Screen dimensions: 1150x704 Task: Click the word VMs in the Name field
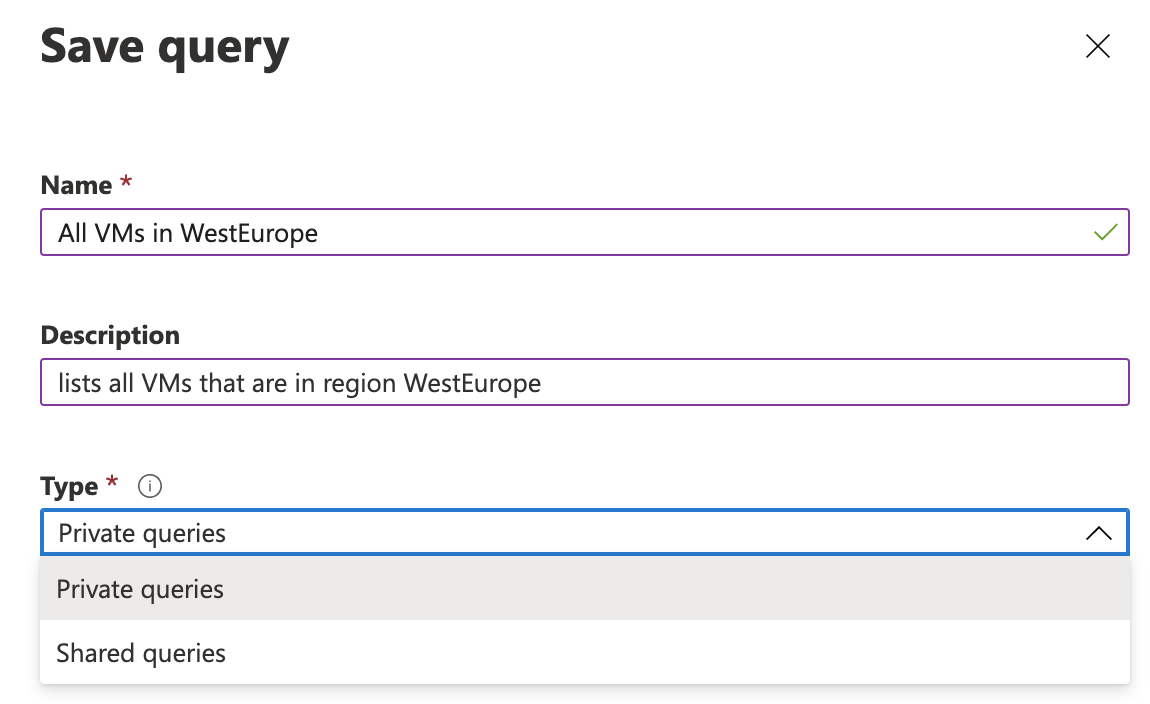(x=120, y=233)
